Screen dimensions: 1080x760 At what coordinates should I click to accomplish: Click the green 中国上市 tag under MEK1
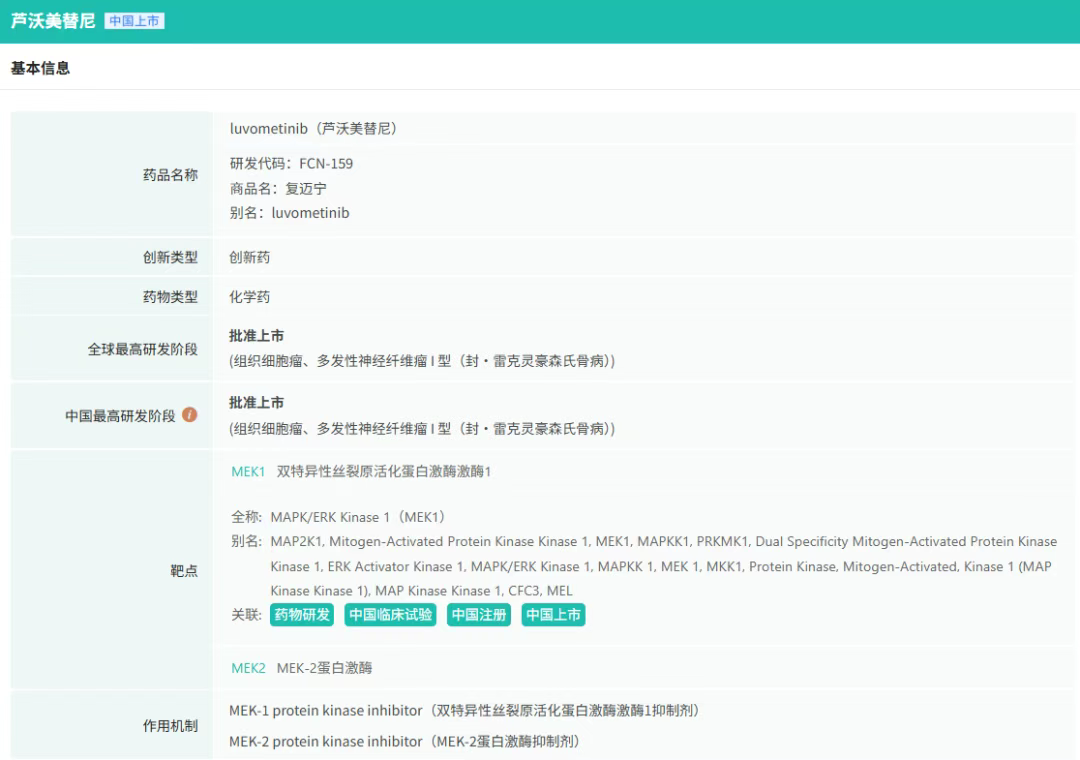click(x=553, y=615)
